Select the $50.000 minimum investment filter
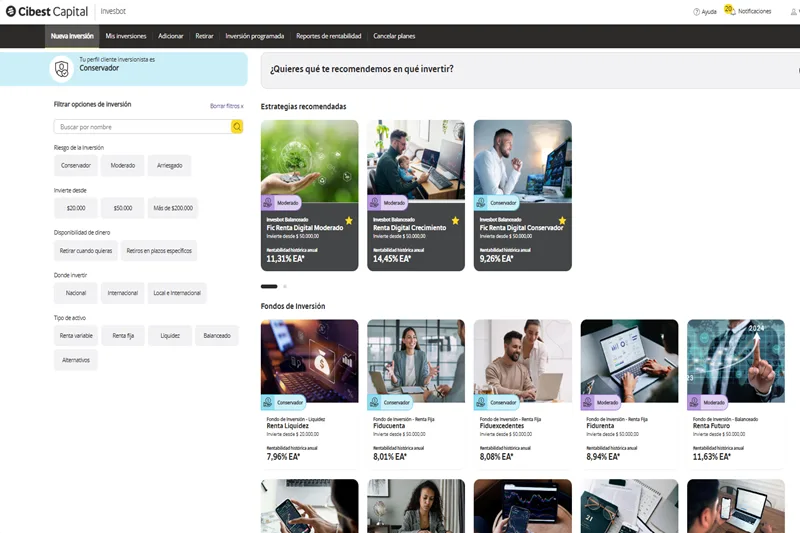 123,208
